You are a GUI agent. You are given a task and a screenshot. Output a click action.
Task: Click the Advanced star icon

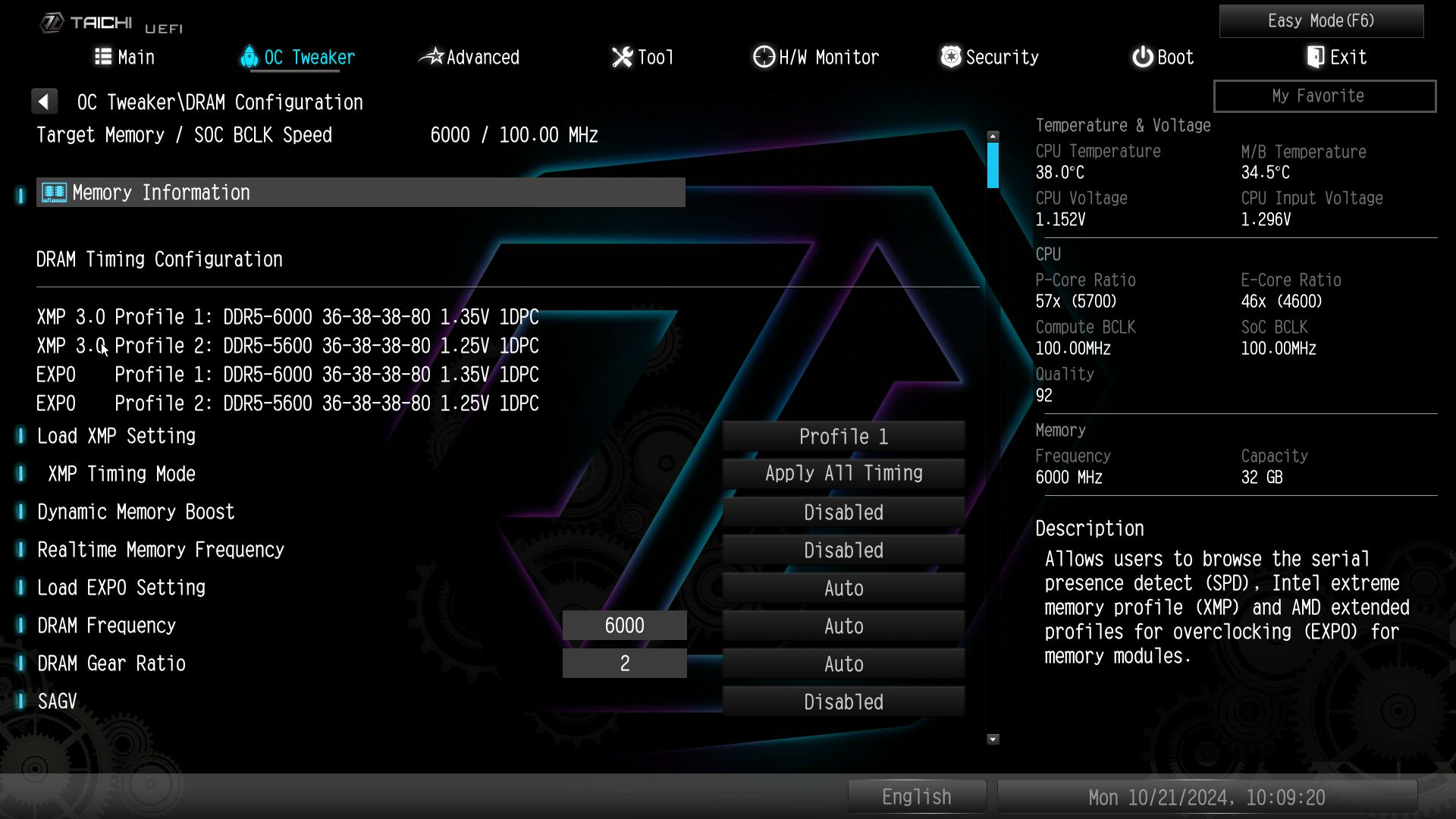coord(432,56)
